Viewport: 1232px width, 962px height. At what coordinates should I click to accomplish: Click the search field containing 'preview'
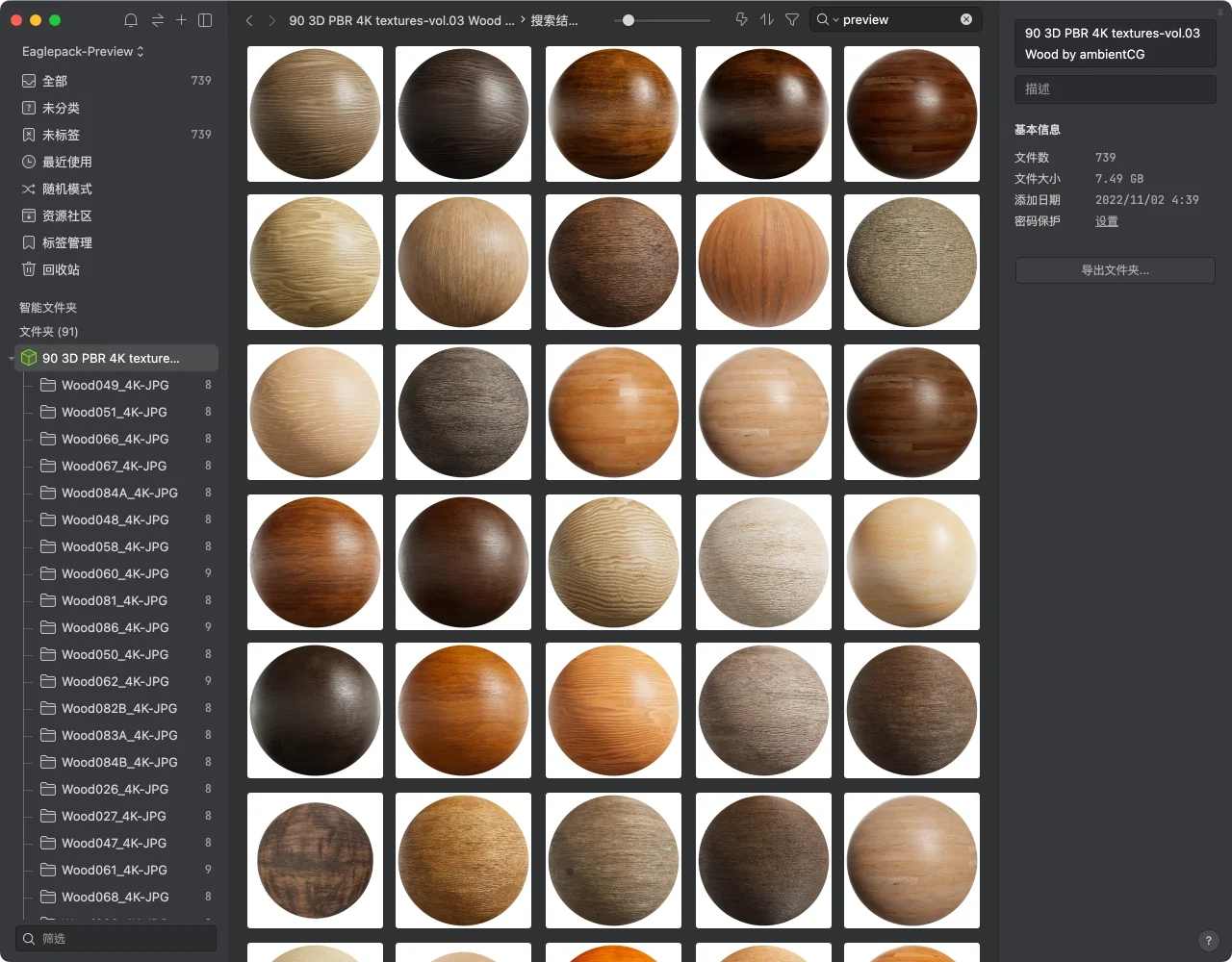pyautogui.click(x=895, y=19)
